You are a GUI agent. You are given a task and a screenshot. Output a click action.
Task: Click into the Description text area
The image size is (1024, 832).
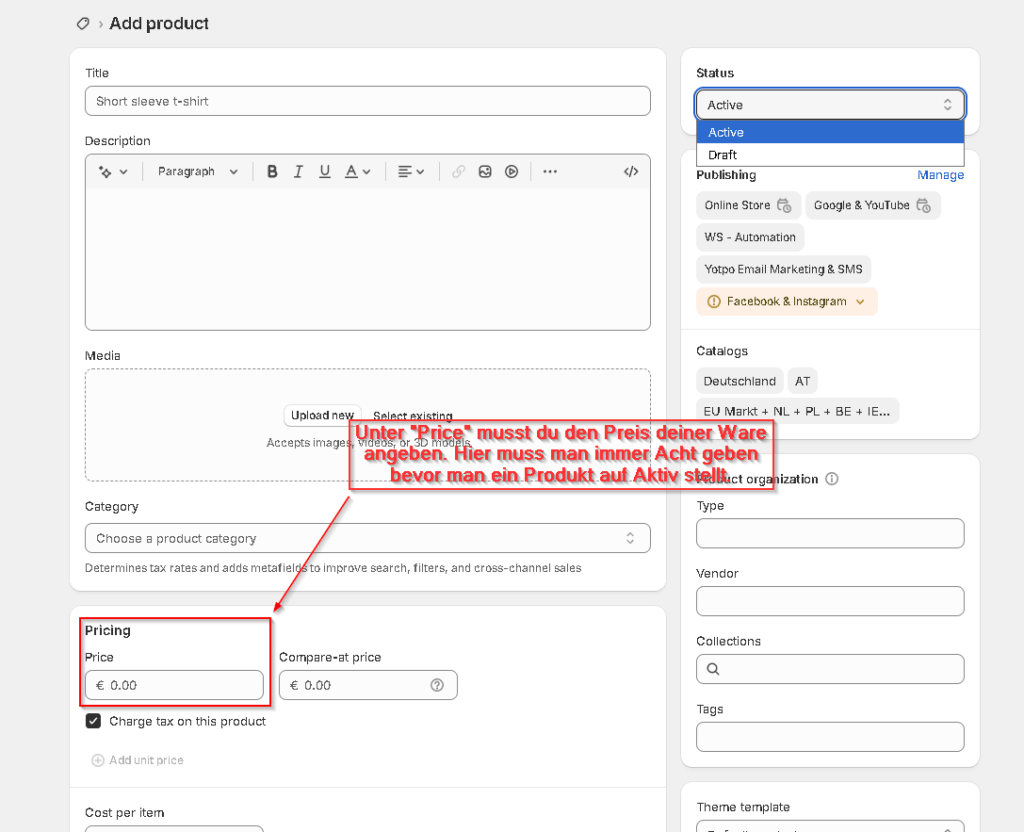pyautogui.click(x=368, y=258)
